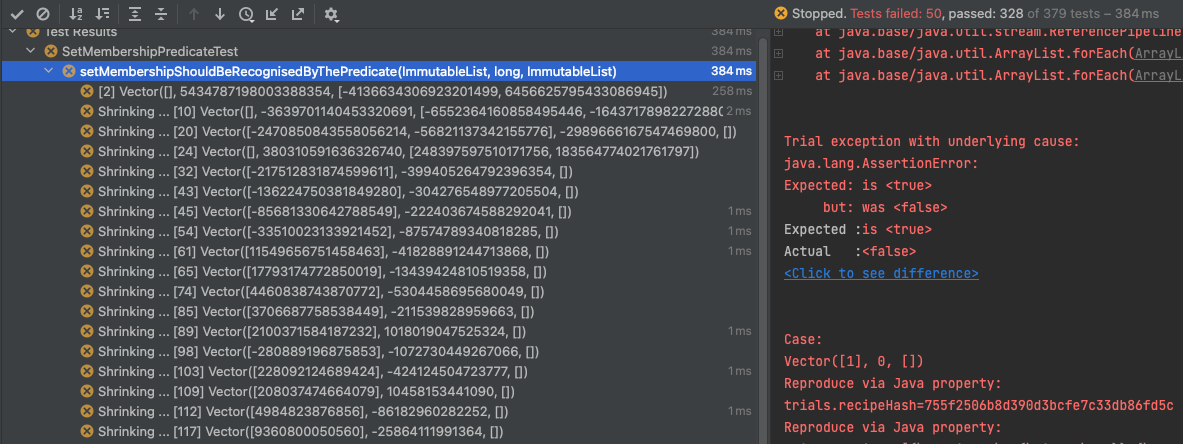Toggle Sort Alphabetically in test toolbar
The width and height of the screenshot is (1183, 444).
coord(77,14)
